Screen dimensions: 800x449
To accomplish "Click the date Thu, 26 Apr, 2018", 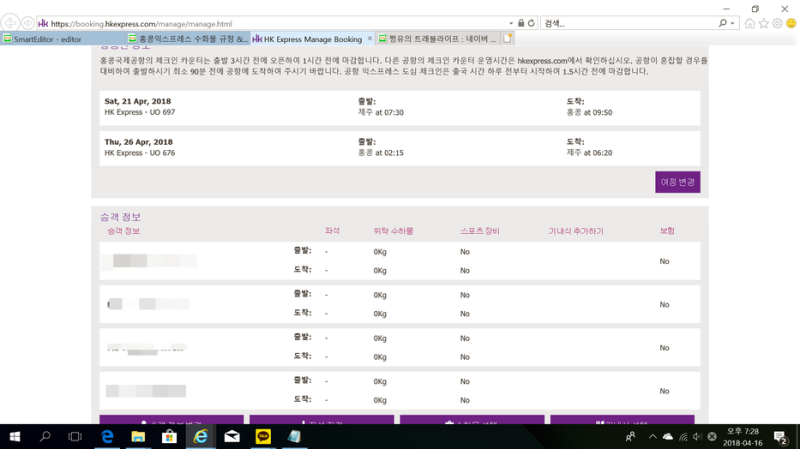I will coord(139,142).
